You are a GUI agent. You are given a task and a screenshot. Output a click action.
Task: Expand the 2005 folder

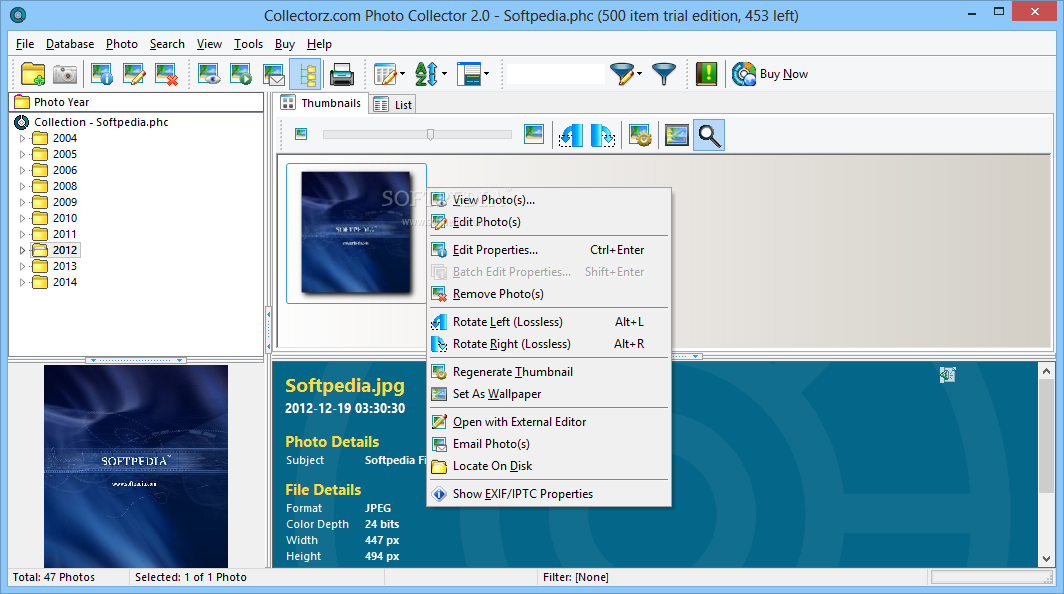(x=22, y=154)
